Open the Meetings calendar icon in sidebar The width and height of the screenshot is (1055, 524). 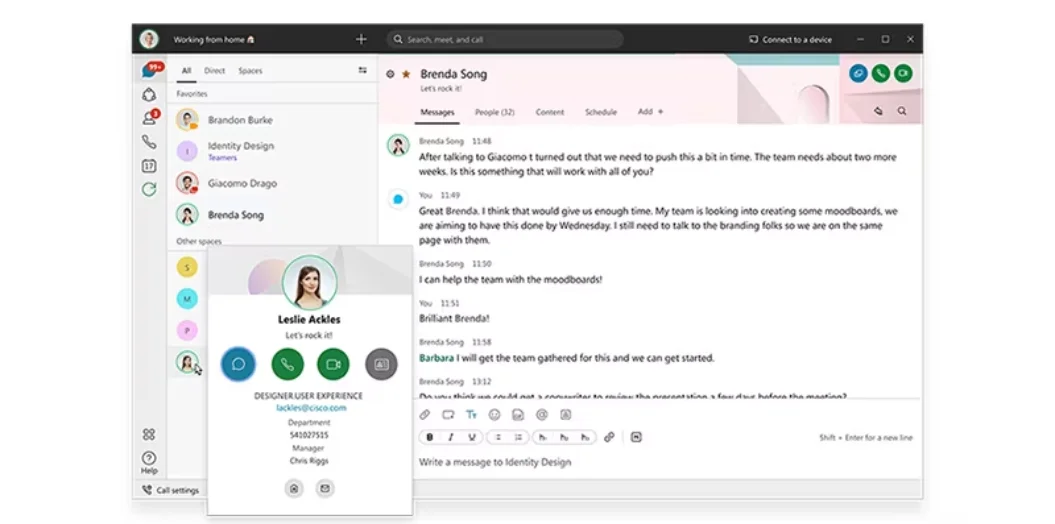tap(149, 165)
